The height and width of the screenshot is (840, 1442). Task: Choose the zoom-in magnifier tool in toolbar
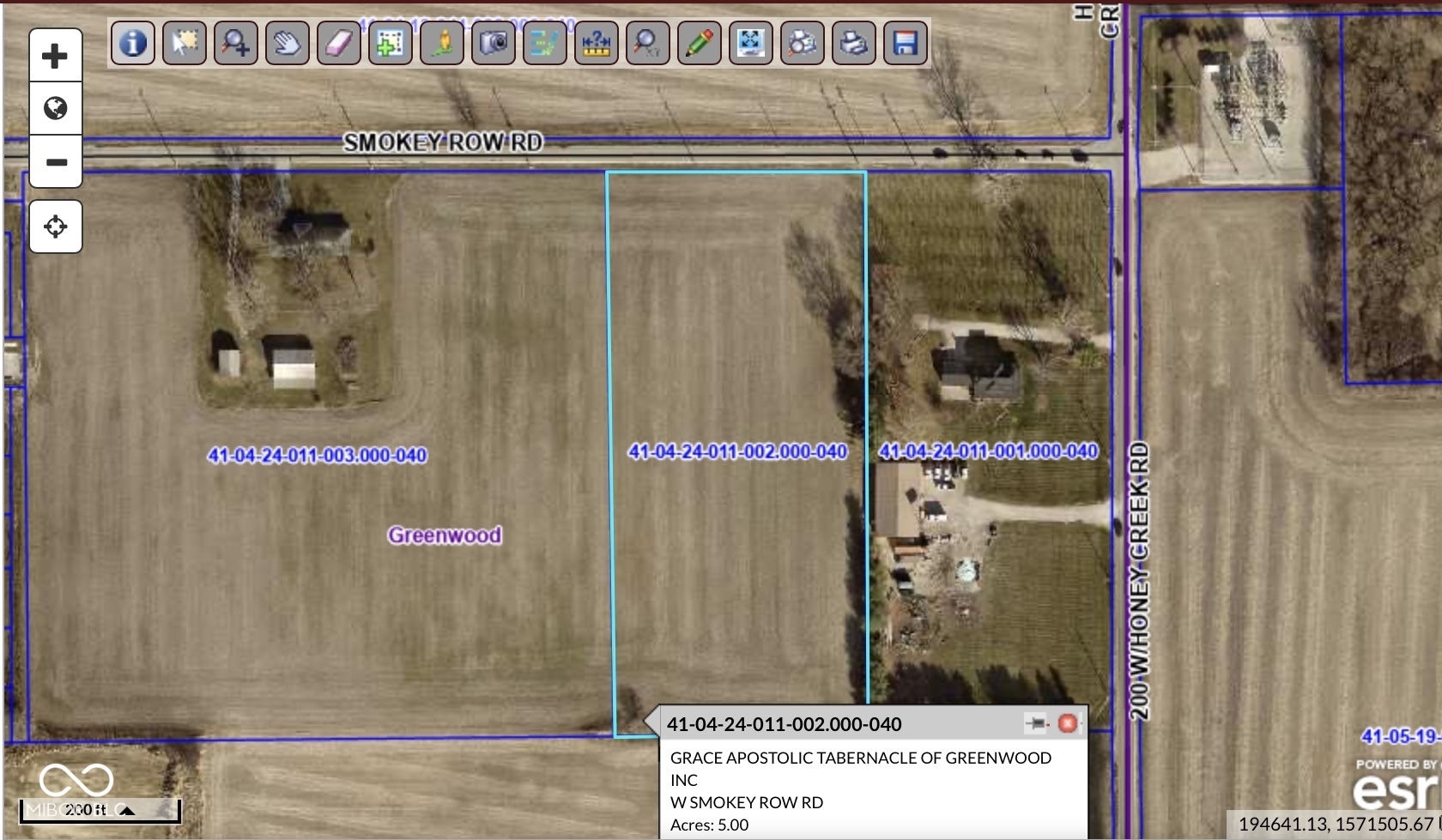(235, 43)
